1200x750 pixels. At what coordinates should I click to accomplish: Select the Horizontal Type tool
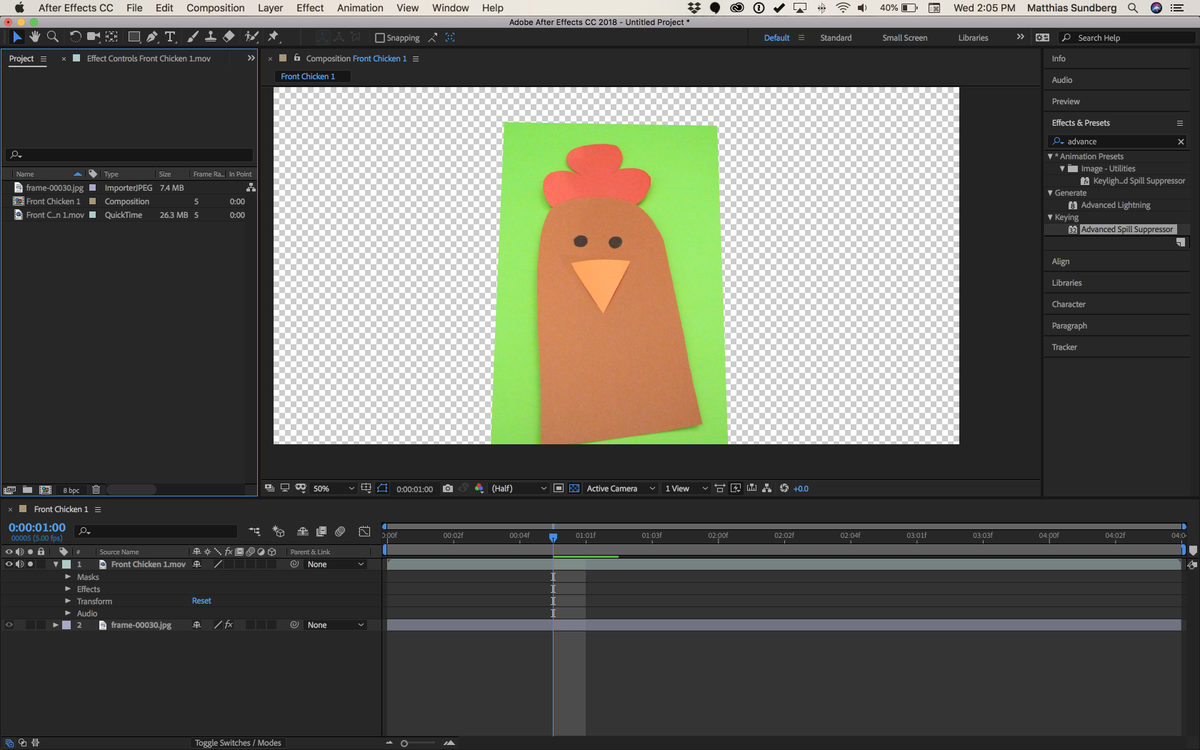pos(171,38)
